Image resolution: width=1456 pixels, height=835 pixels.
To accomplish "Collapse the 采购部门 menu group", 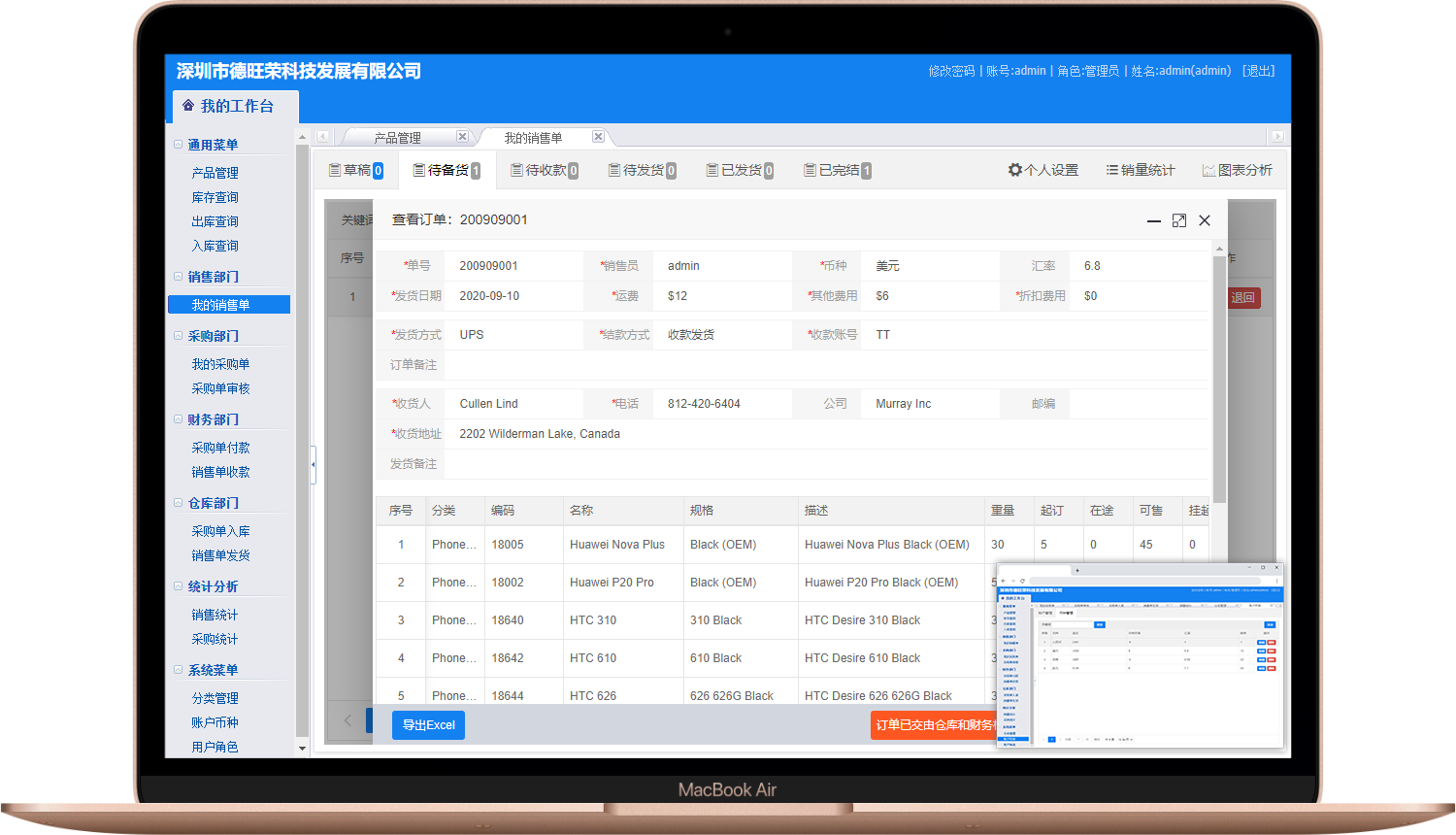I will 179,336.
